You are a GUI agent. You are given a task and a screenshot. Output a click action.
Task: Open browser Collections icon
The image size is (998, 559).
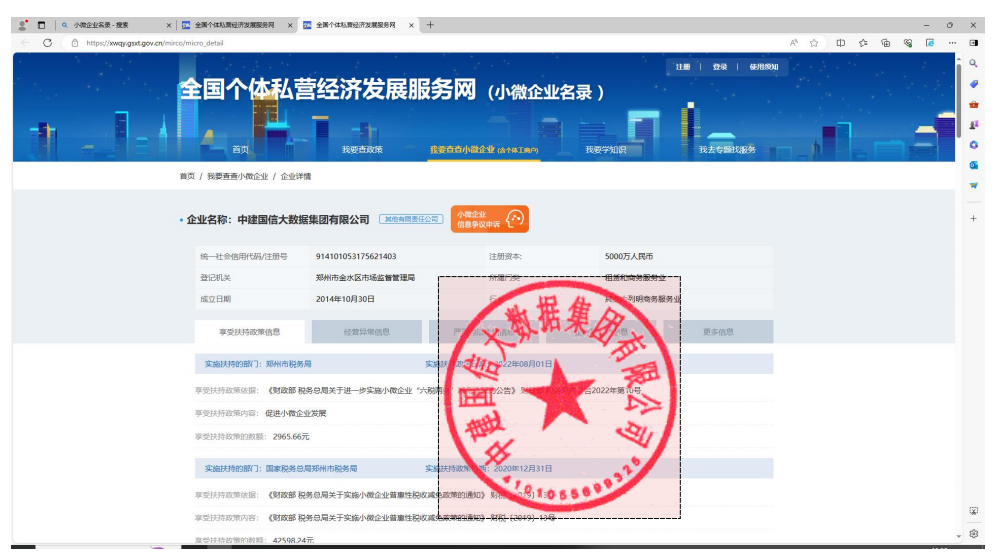click(x=886, y=43)
